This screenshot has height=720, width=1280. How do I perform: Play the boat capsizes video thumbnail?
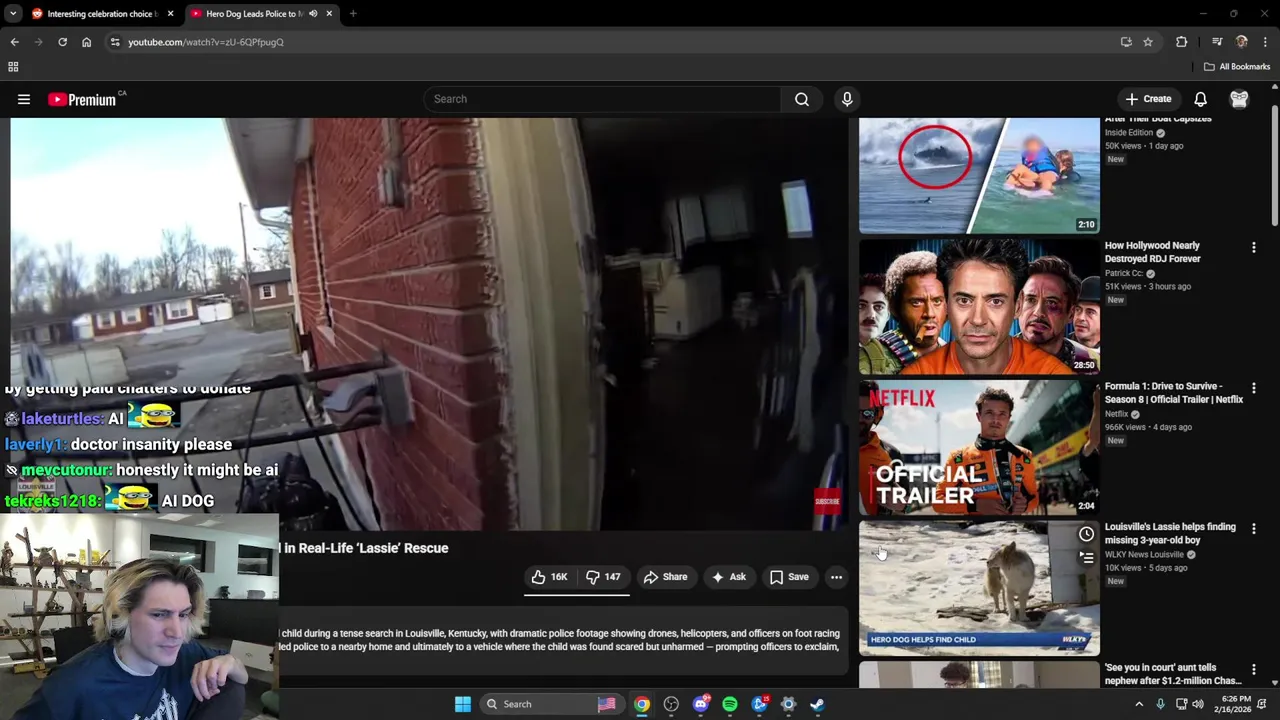point(979,176)
